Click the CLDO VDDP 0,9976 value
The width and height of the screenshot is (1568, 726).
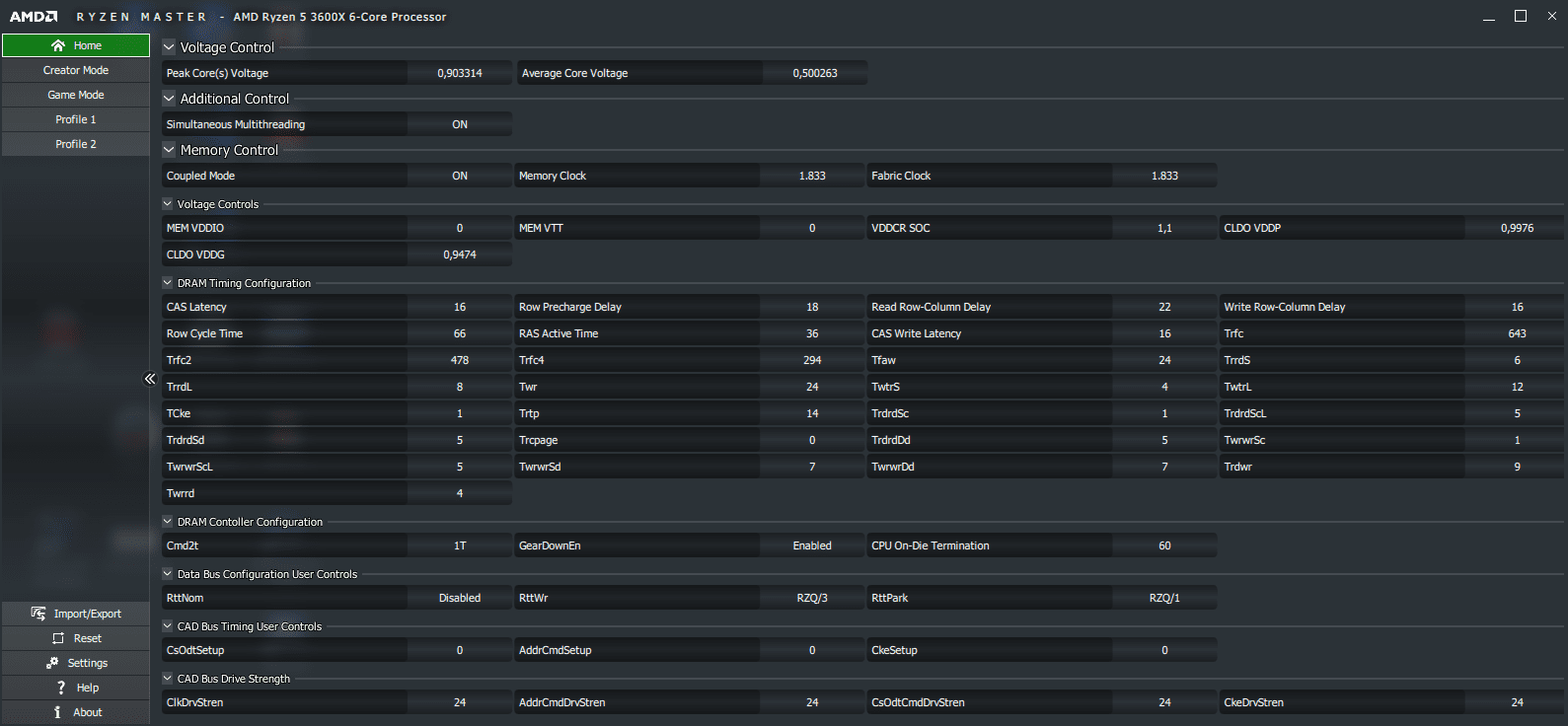(1517, 228)
